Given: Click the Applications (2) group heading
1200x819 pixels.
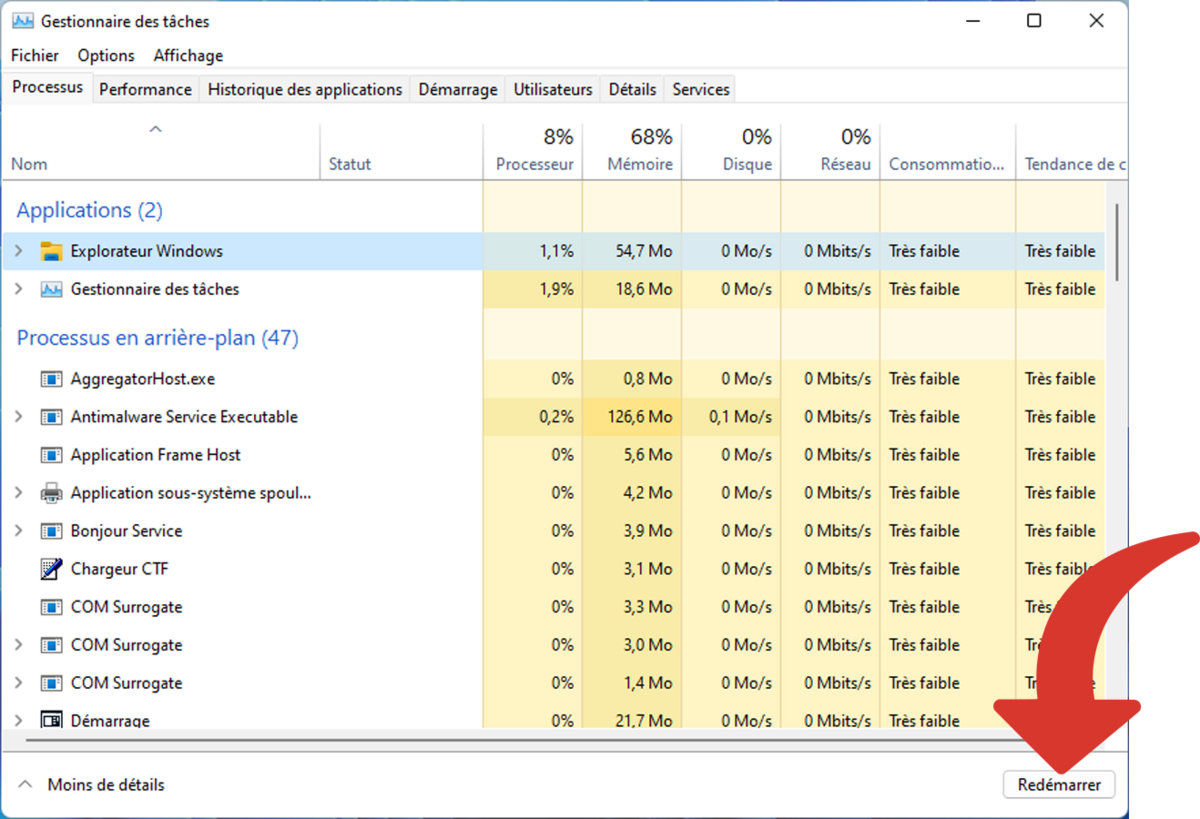Looking at the screenshot, I should (x=90, y=210).
